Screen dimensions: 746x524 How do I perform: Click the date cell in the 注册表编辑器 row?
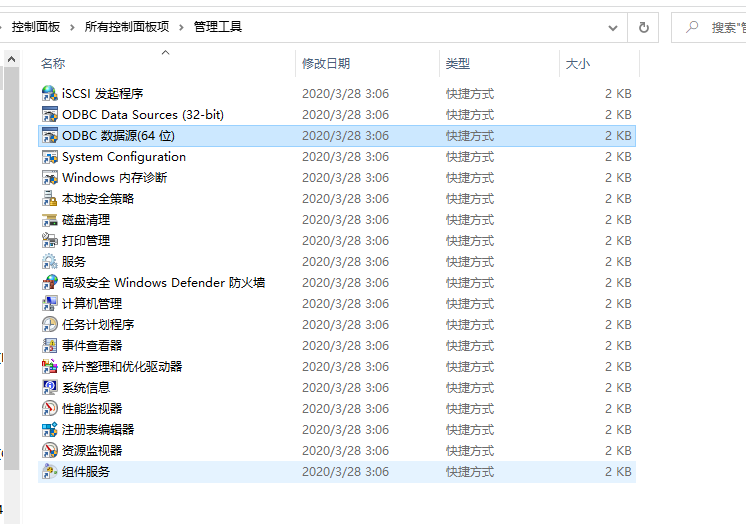(345, 430)
